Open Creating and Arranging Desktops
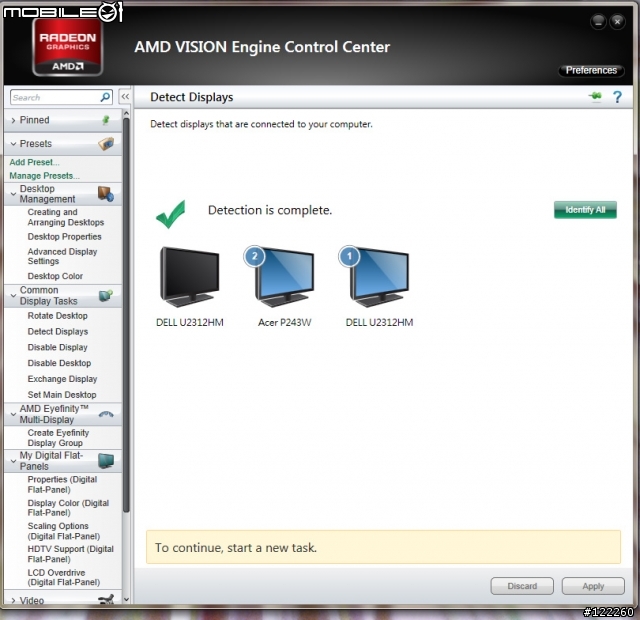 (x=66, y=217)
